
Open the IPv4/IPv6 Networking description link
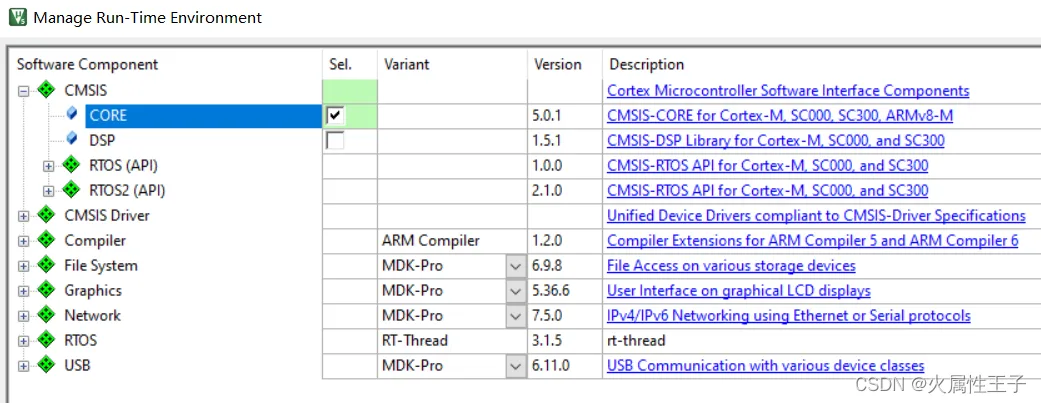(789, 315)
